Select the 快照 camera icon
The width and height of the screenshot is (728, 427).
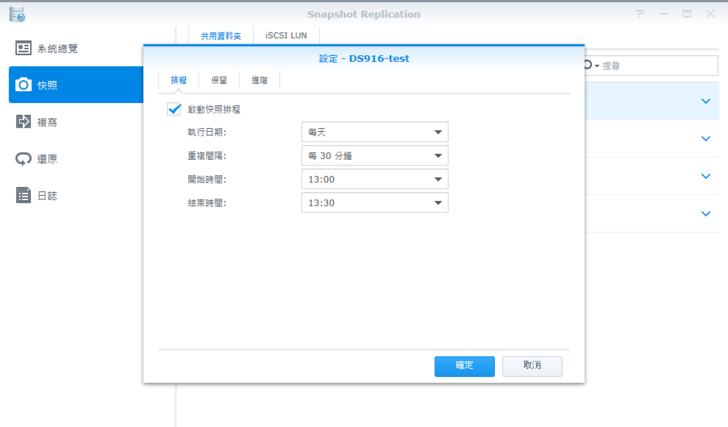pyautogui.click(x=24, y=85)
